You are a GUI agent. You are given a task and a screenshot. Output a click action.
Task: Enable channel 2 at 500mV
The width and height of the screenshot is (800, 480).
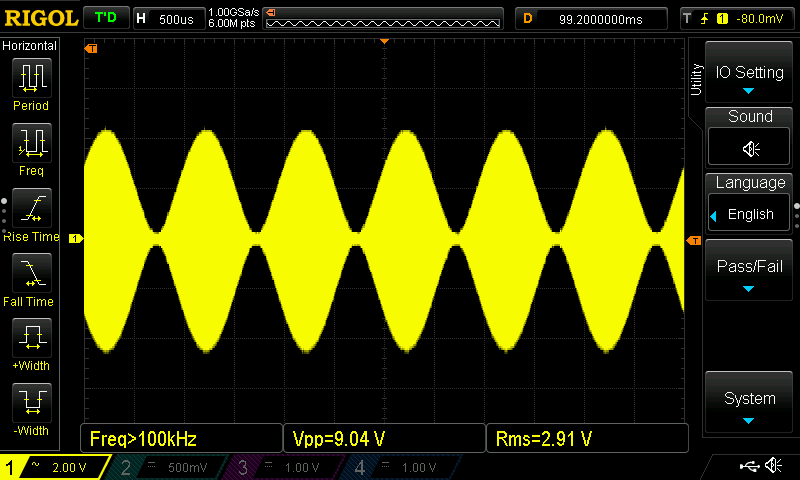point(168,467)
